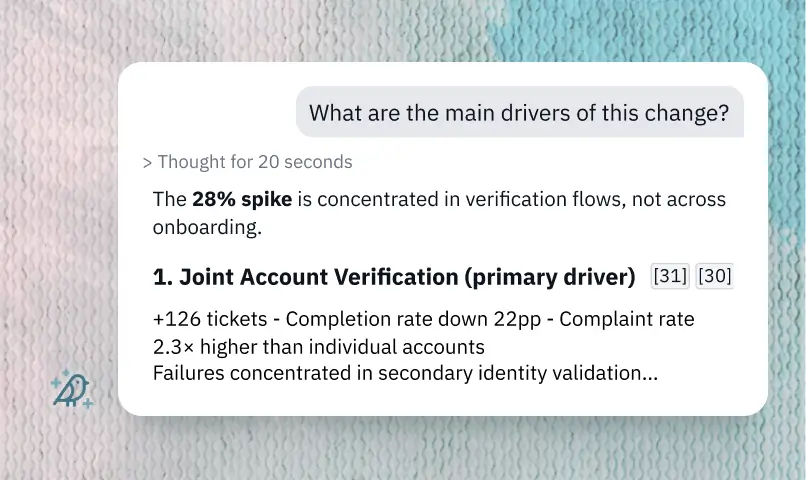Click the '(primary driver)' label in heading
Screen dimensions: 806x480
(x=550, y=277)
